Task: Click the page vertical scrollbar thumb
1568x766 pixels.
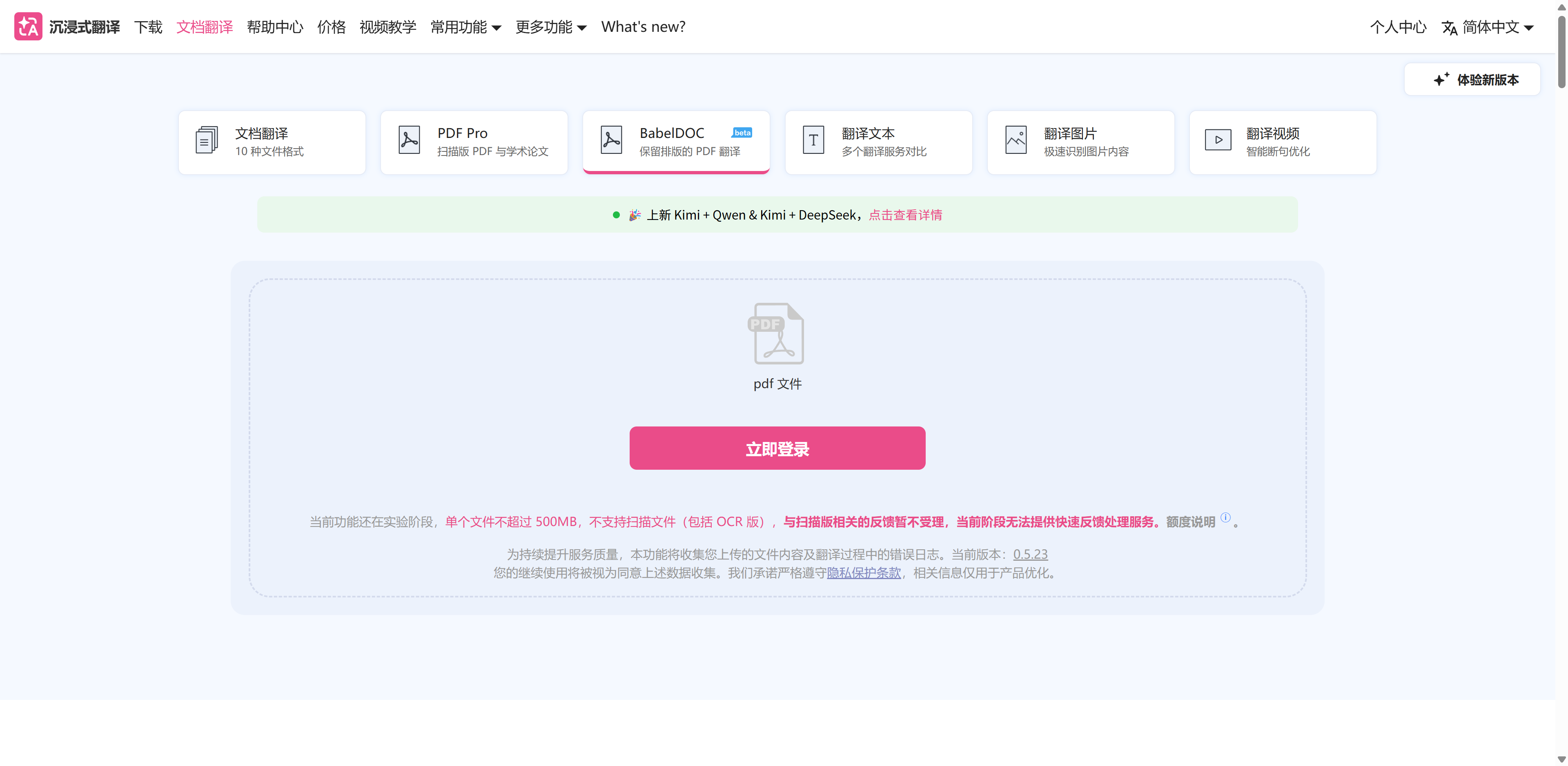Action: (1561, 52)
